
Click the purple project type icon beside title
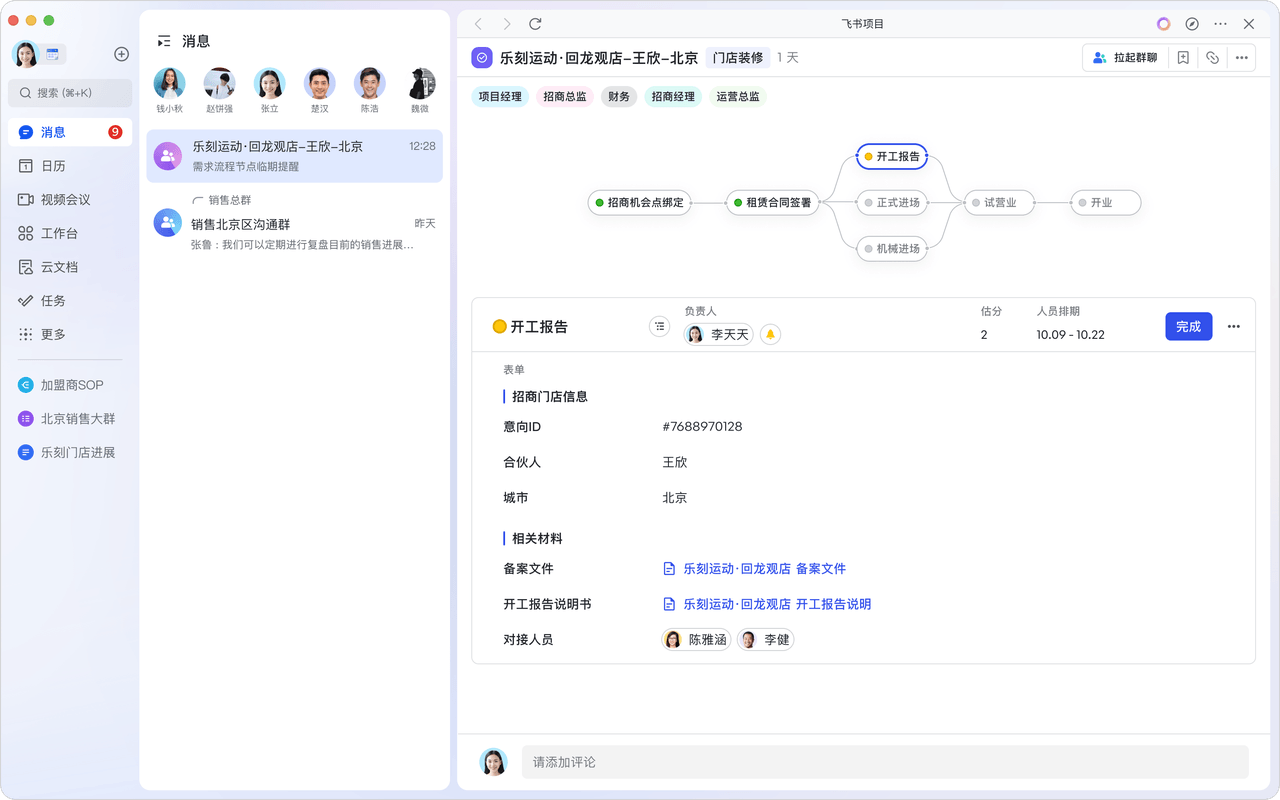click(x=482, y=58)
